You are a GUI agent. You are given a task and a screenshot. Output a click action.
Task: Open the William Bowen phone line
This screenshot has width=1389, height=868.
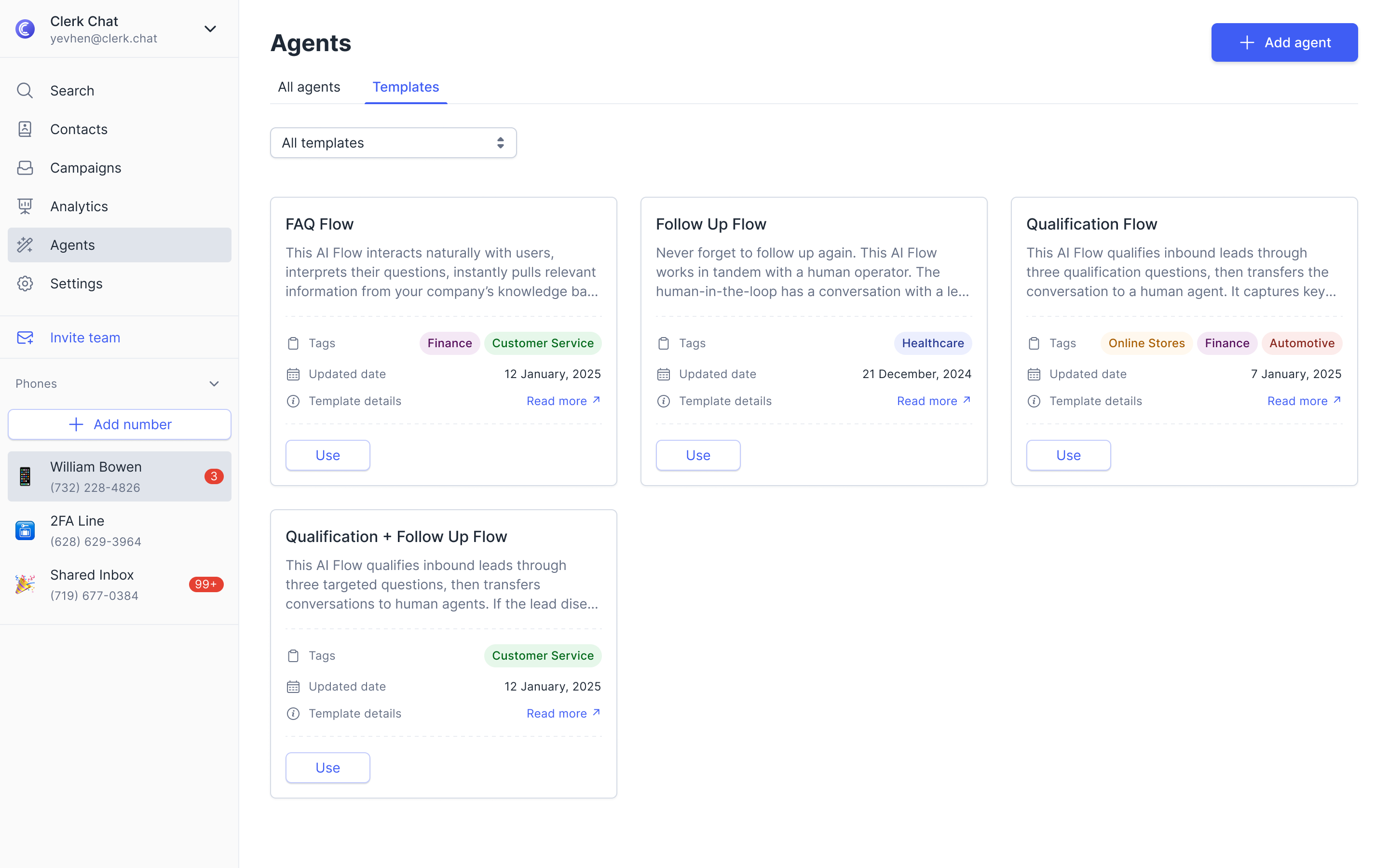tap(120, 476)
